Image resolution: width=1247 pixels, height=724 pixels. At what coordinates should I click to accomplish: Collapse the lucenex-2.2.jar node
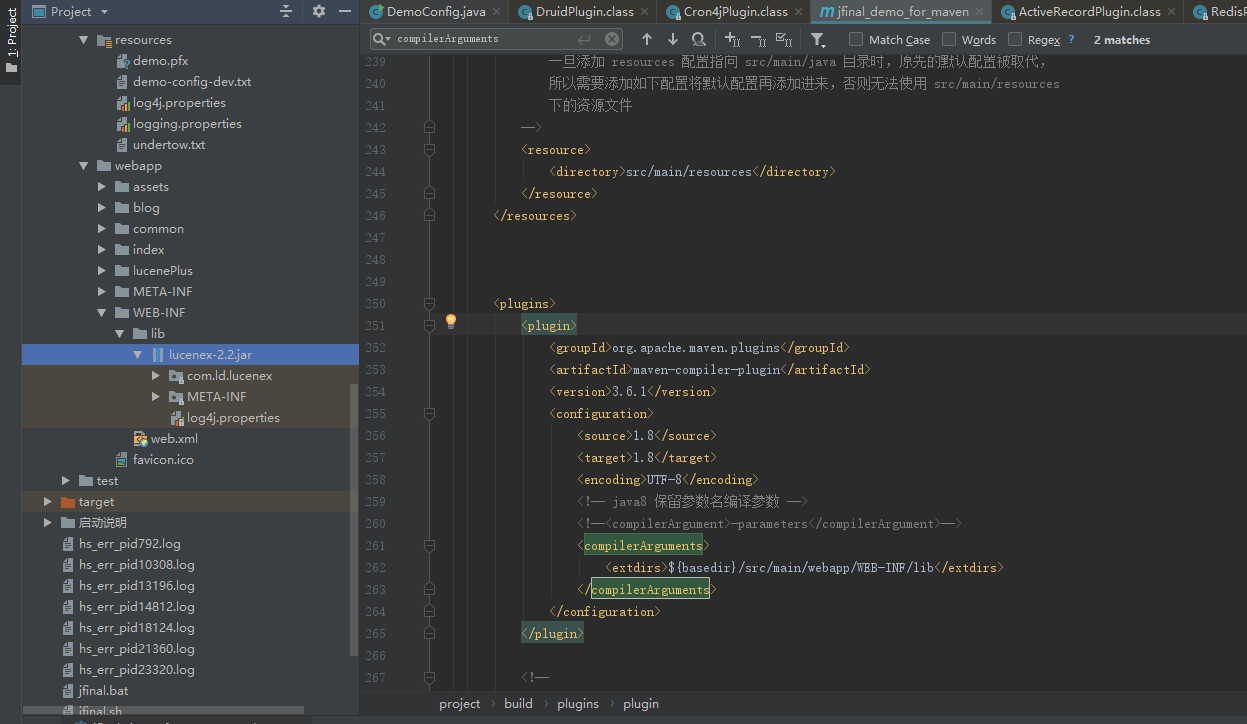[x=138, y=355]
